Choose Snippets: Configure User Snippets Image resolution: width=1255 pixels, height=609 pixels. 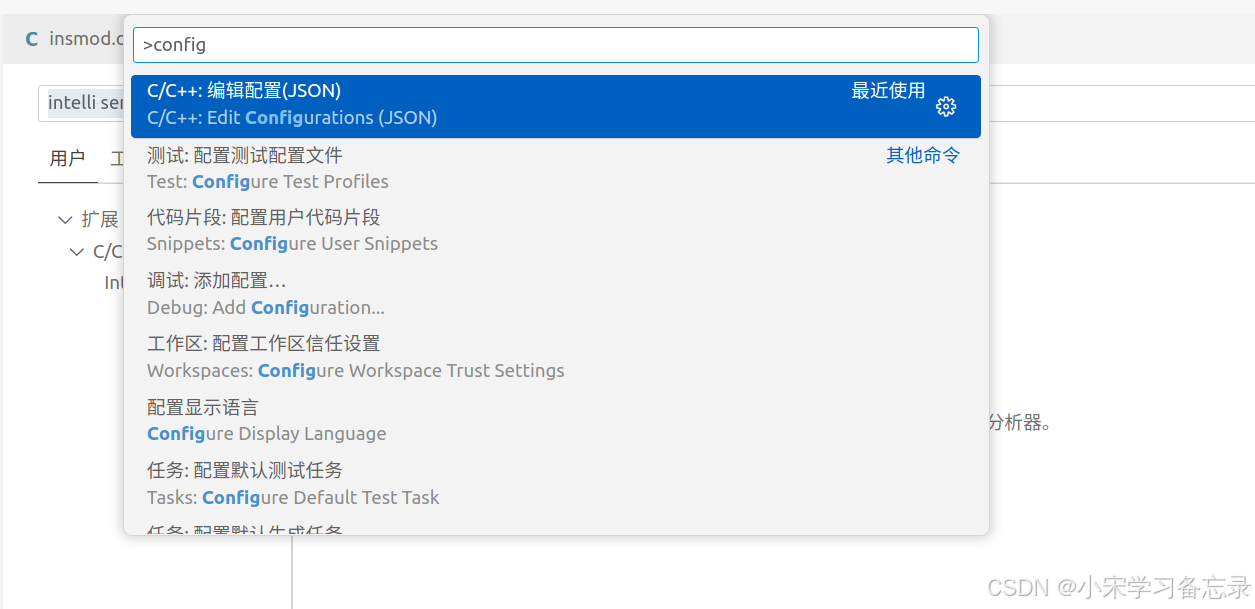click(x=555, y=231)
